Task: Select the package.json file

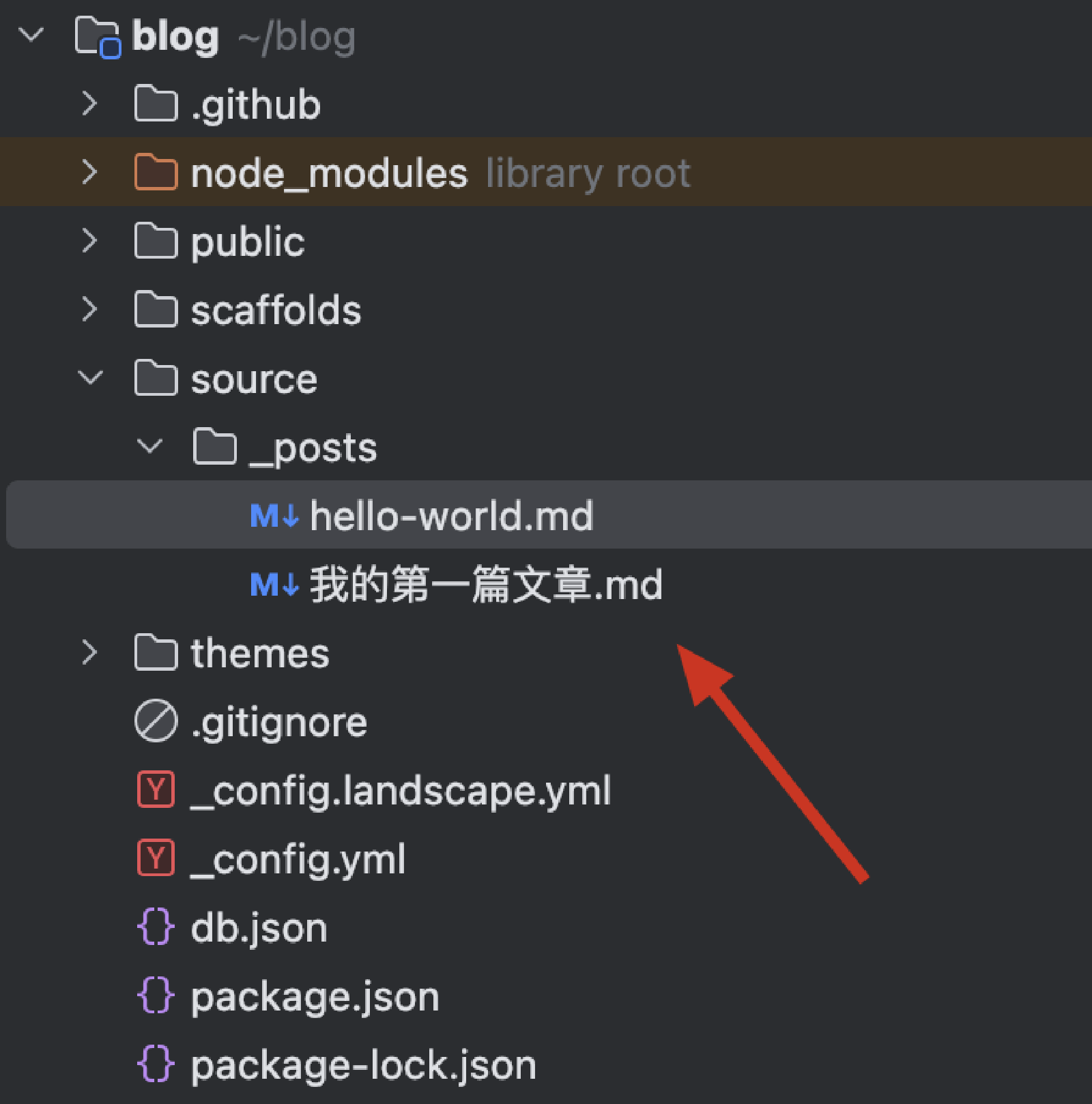Action: tap(315, 997)
